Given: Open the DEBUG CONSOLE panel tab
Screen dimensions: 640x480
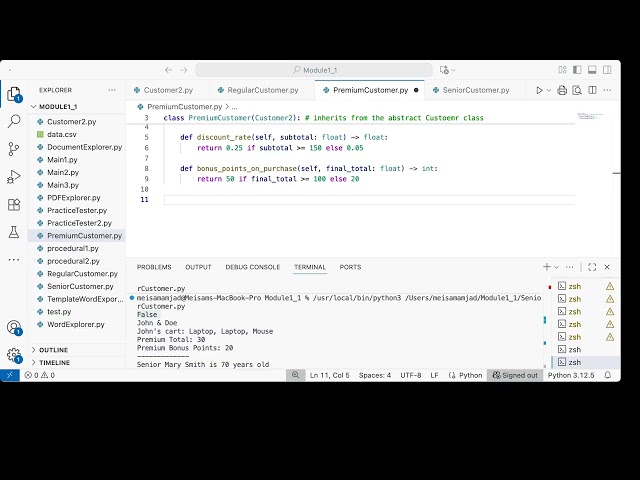Looking at the screenshot, I should tap(253, 267).
